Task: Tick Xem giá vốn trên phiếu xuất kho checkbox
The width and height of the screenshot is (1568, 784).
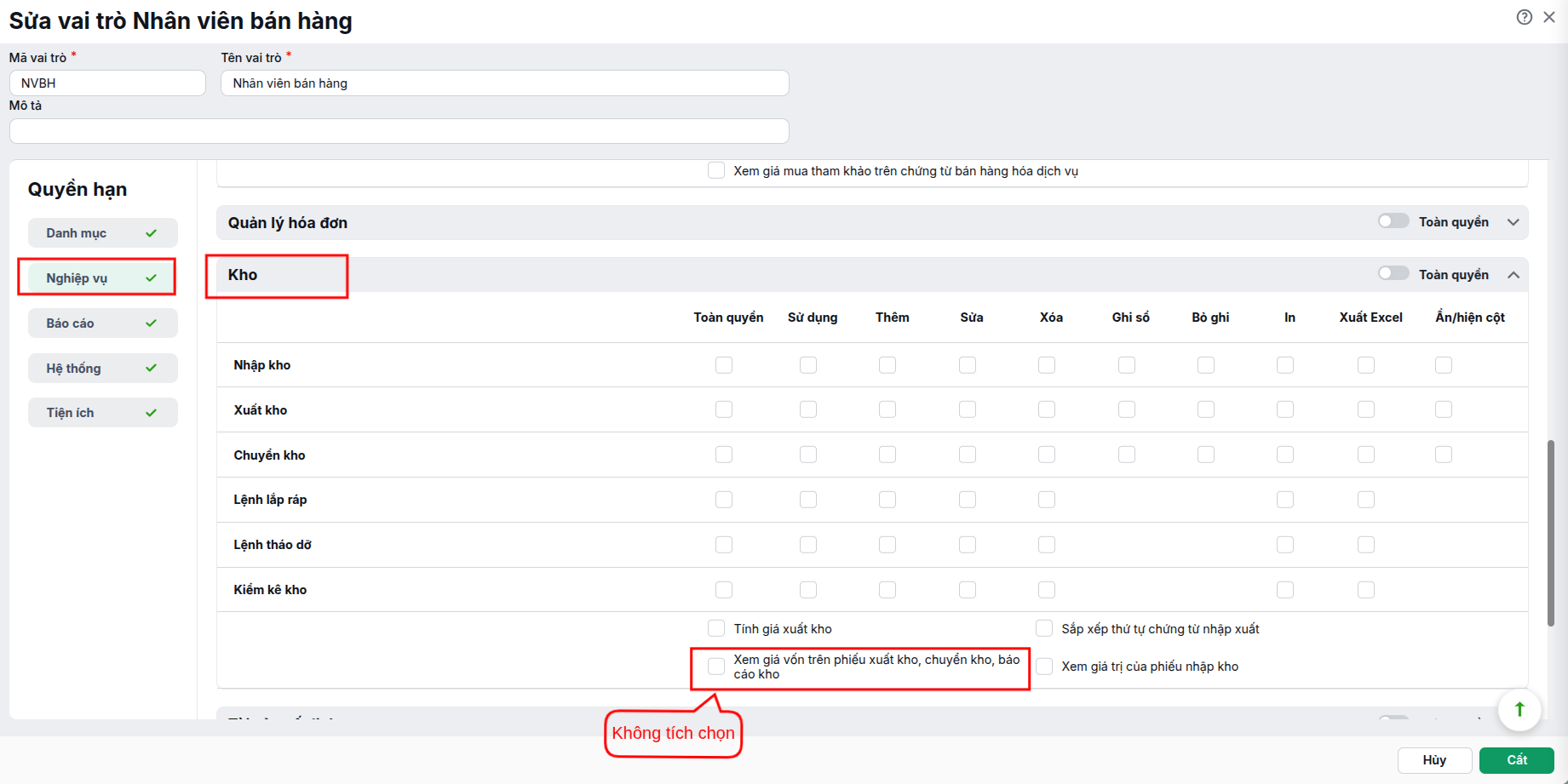Action: [x=716, y=666]
